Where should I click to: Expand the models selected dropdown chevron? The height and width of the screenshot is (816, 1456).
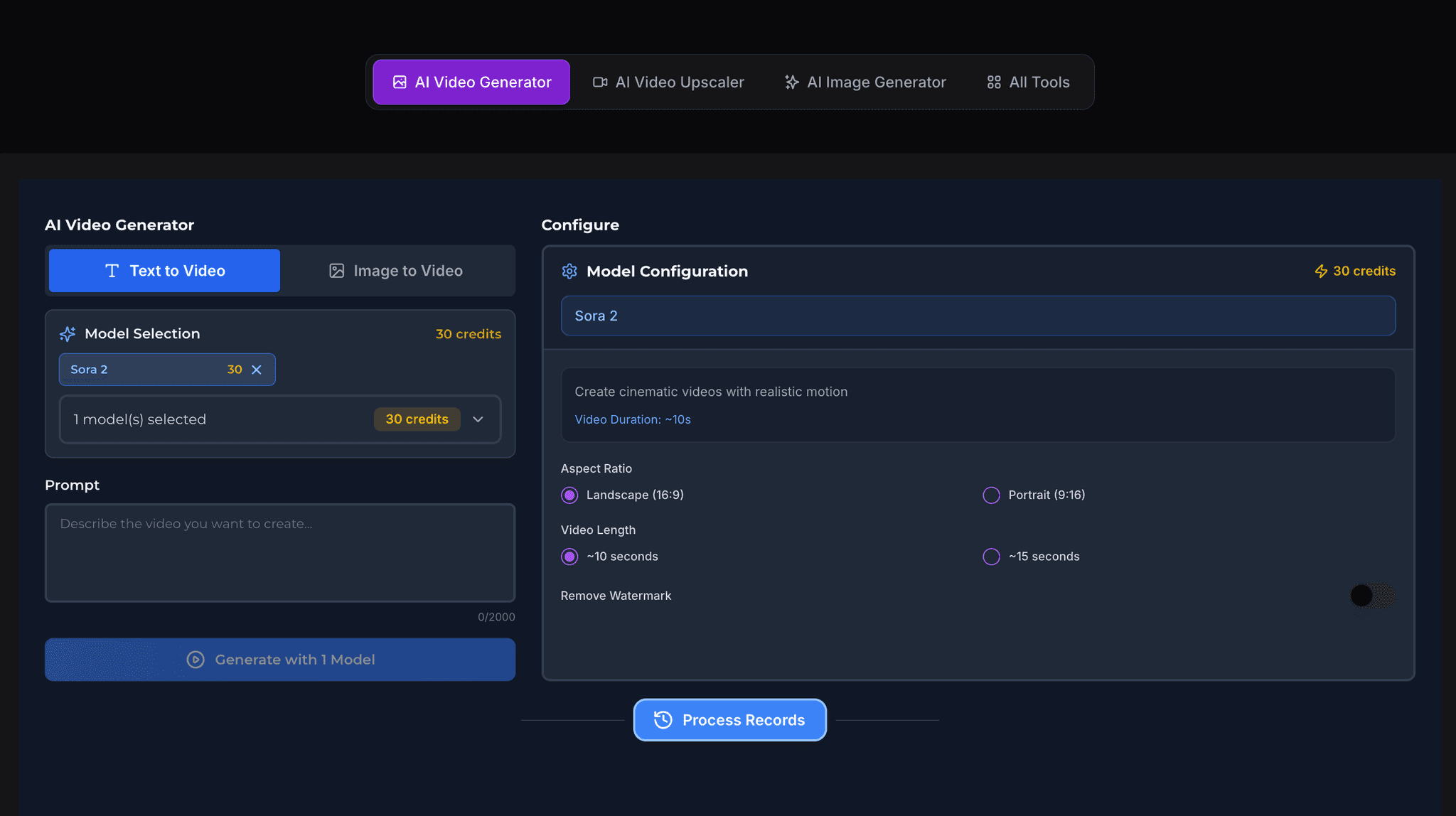coord(478,419)
